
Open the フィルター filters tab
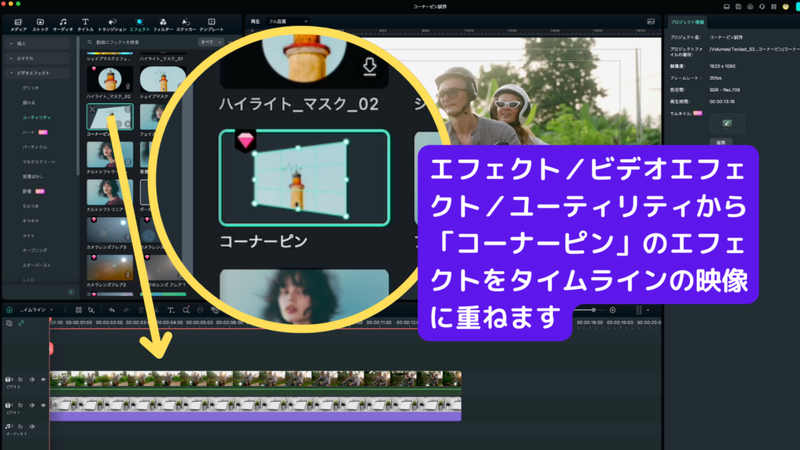click(163, 25)
